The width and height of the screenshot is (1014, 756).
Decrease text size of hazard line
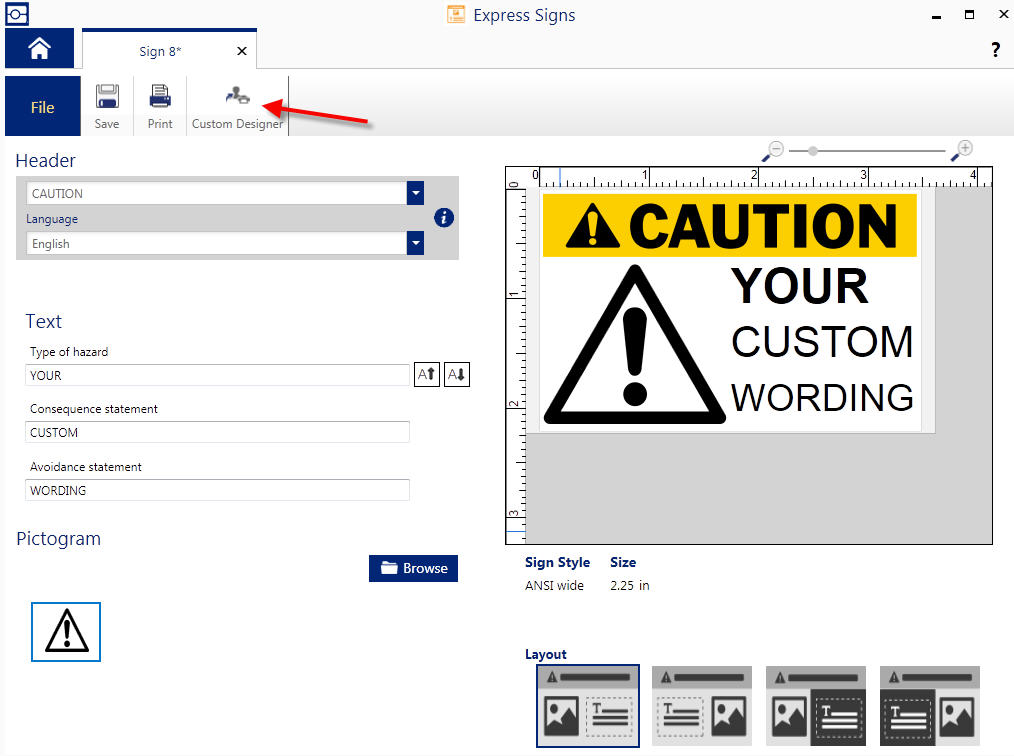tap(457, 374)
